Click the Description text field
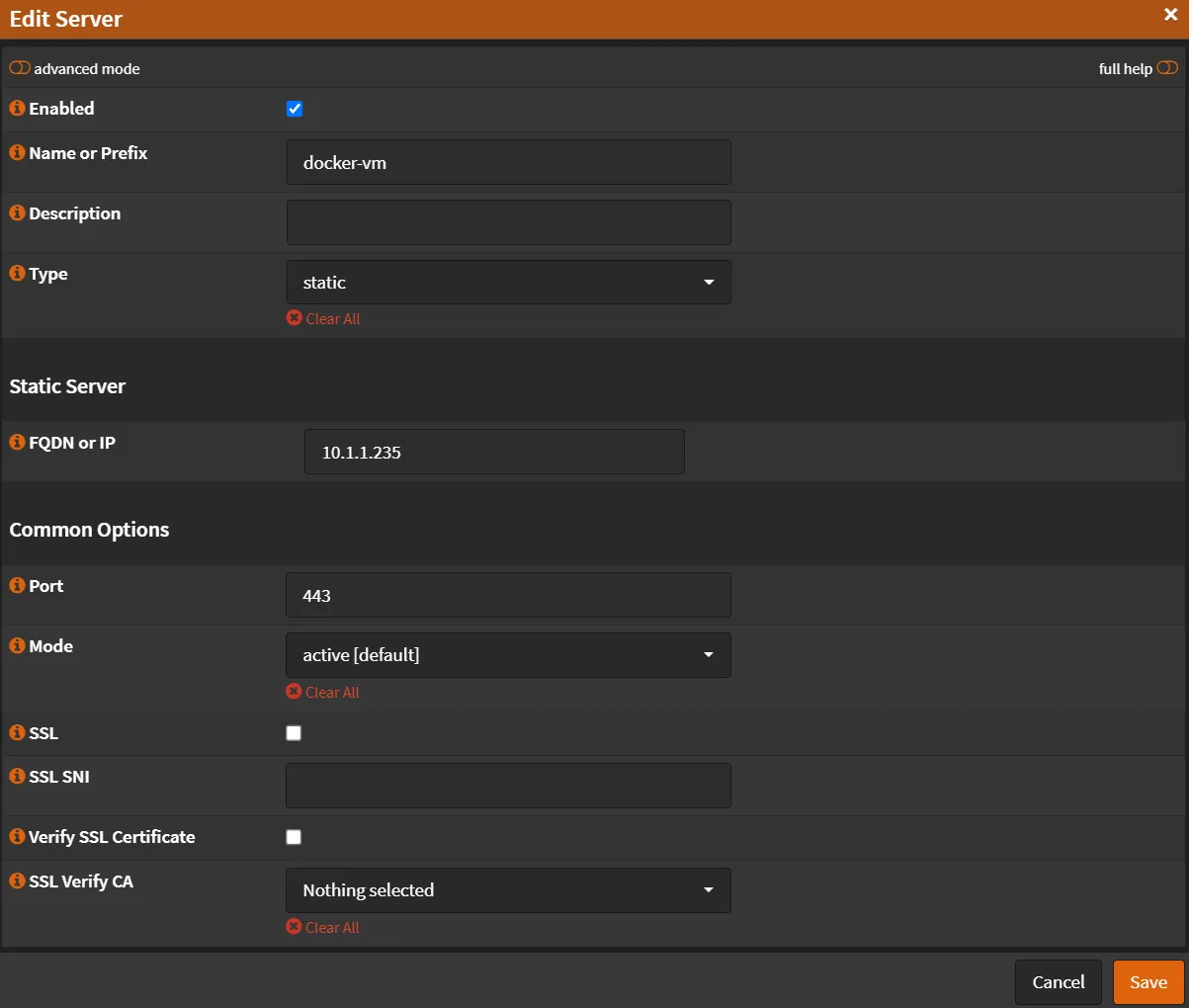 coord(508,222)
